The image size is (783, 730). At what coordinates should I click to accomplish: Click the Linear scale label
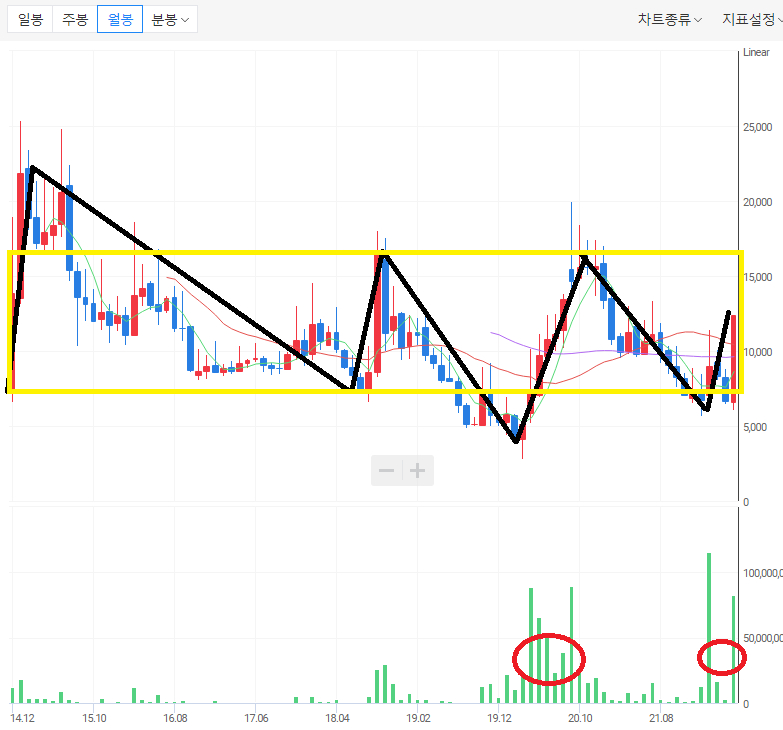[756, 52]
